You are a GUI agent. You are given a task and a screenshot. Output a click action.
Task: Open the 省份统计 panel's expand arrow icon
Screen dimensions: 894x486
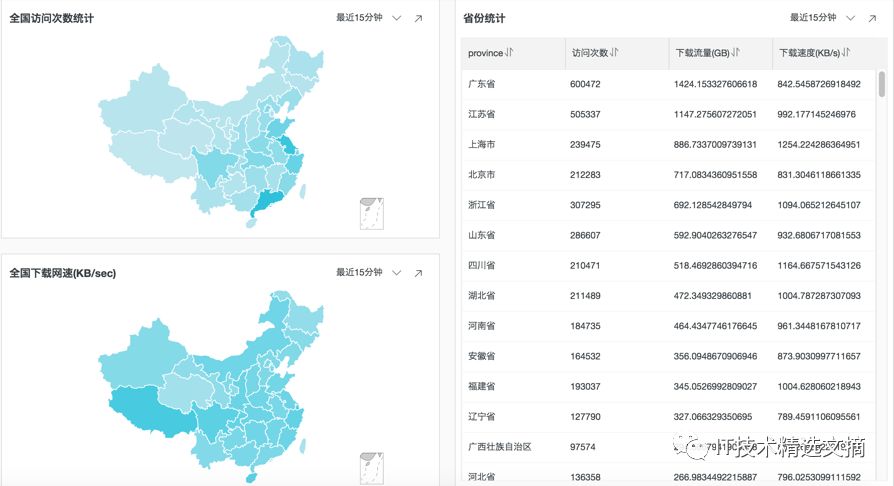872,18
